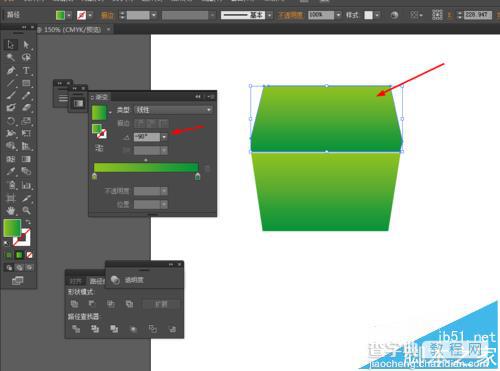Viewport: 500px width, 371px height.
Task: Activate the Gradient tool in toolbox
Action: click(26, 159)
